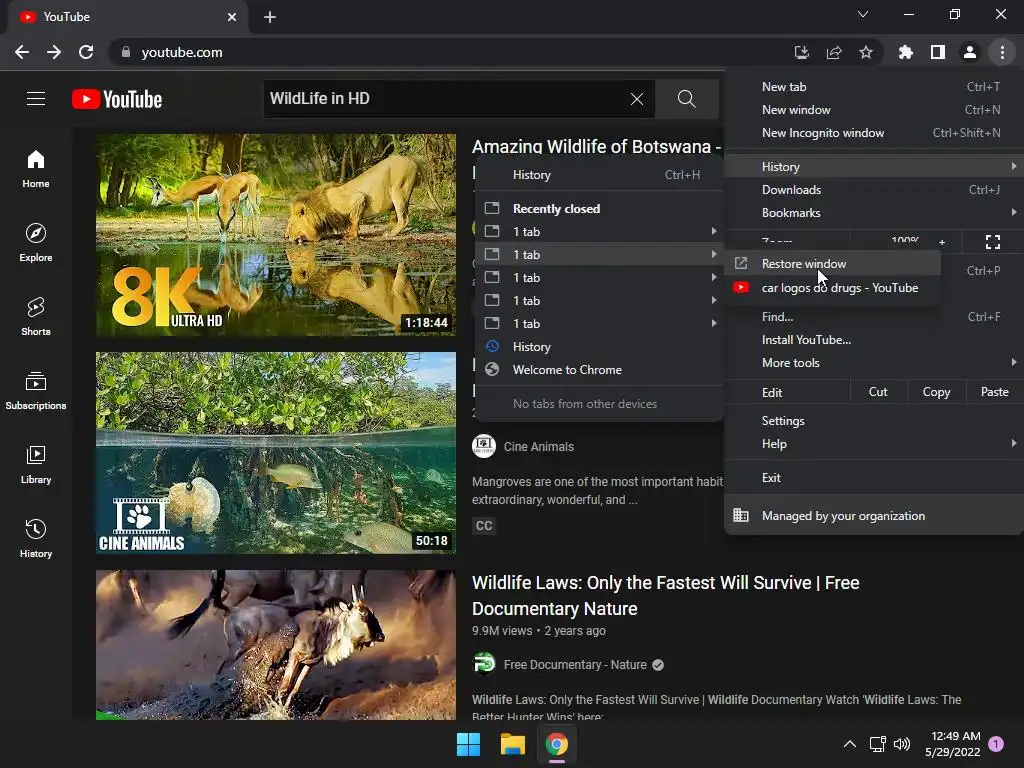Click zoom in plus button
The width and height of the screenshot is (1024, 768).
point(942,242)
